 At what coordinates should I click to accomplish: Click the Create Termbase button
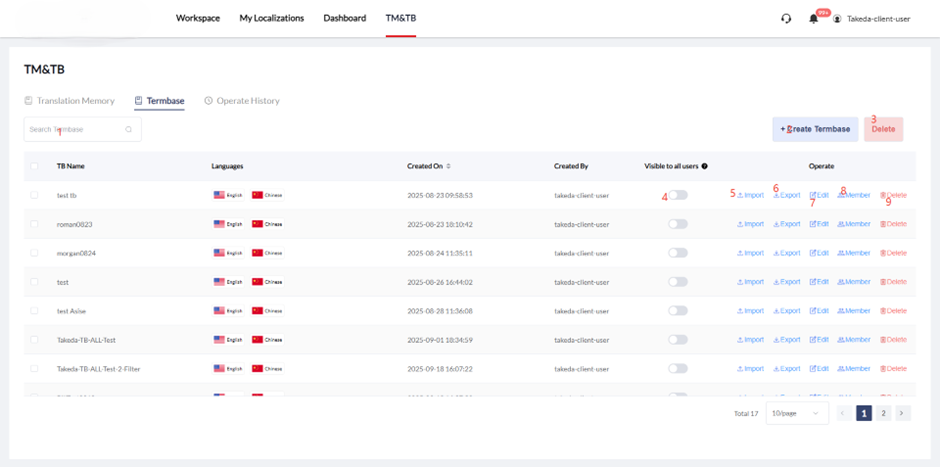(815, 129)
